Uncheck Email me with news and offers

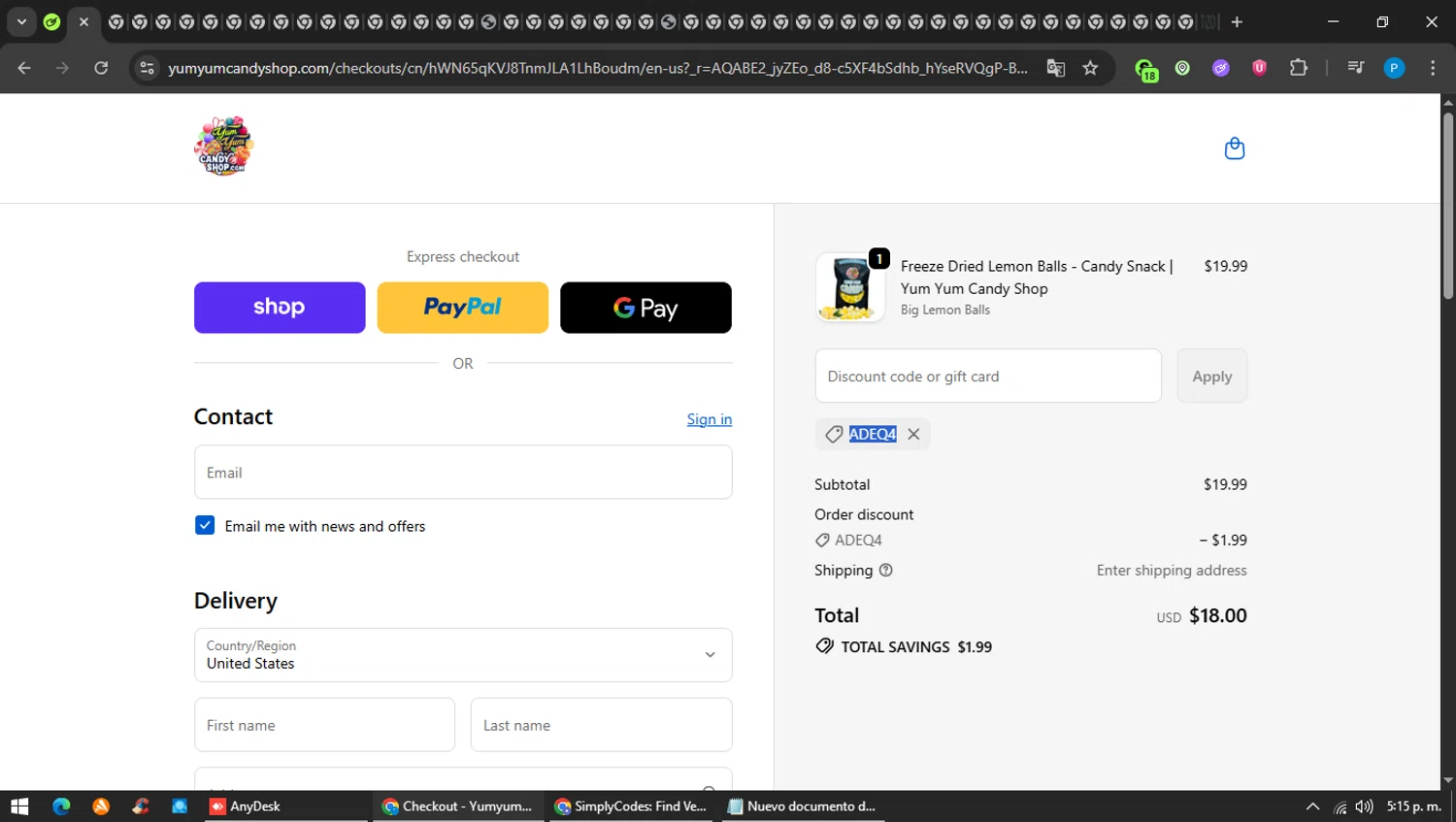205,525
